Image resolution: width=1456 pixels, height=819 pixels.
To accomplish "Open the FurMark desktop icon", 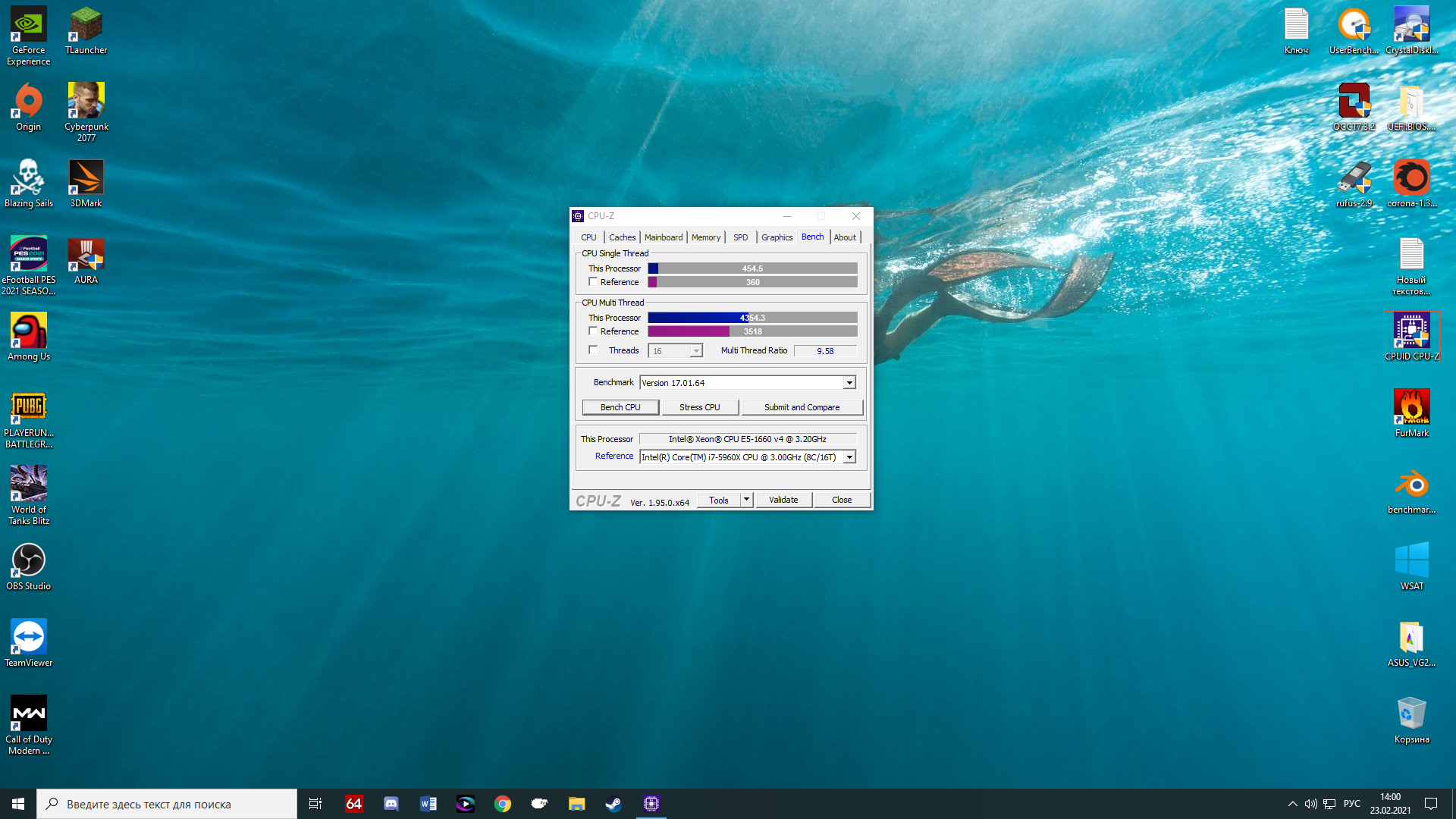I will tap(1411, 413).
